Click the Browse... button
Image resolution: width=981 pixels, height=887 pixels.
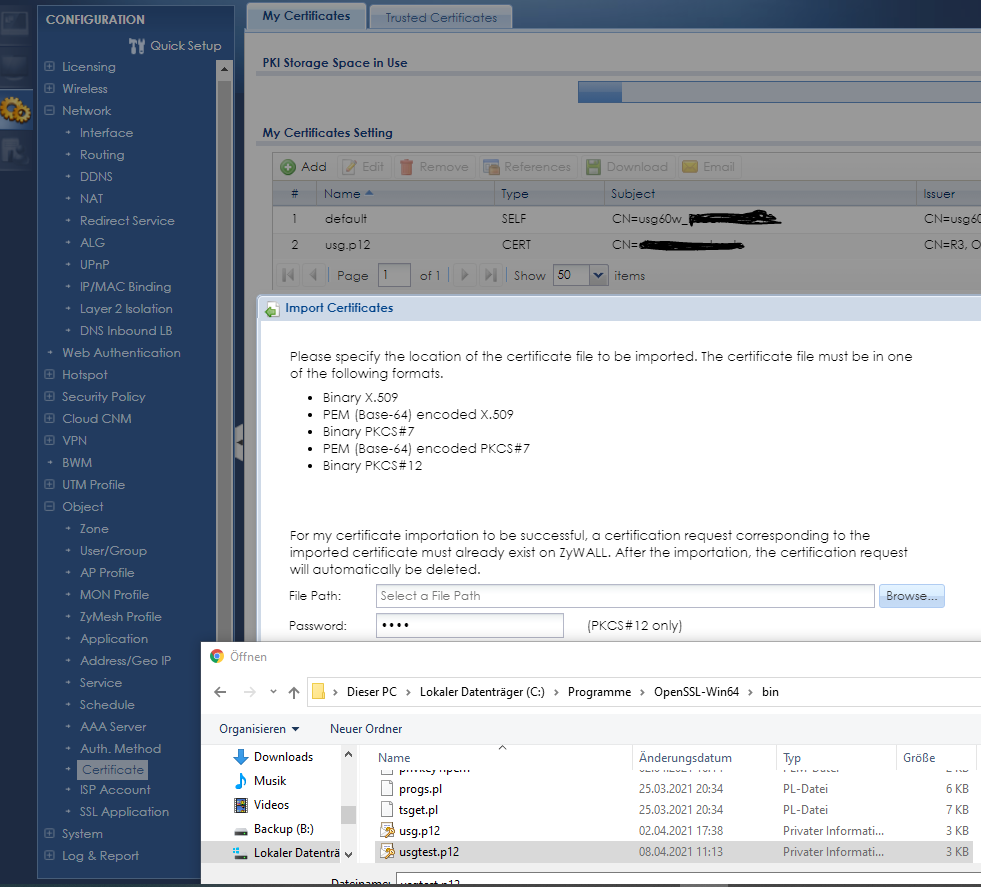click(x=912, y=596)
